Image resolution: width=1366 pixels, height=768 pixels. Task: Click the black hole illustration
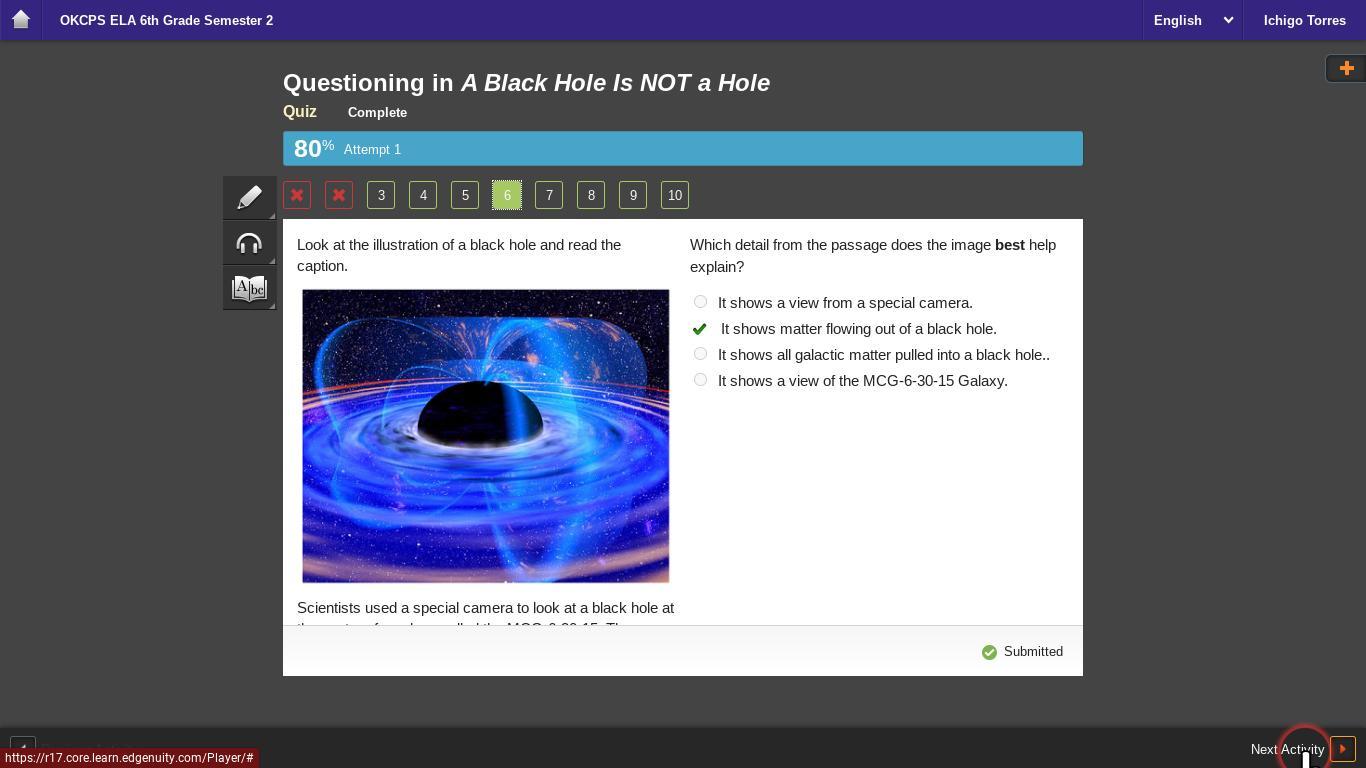[x=486, y=436]
